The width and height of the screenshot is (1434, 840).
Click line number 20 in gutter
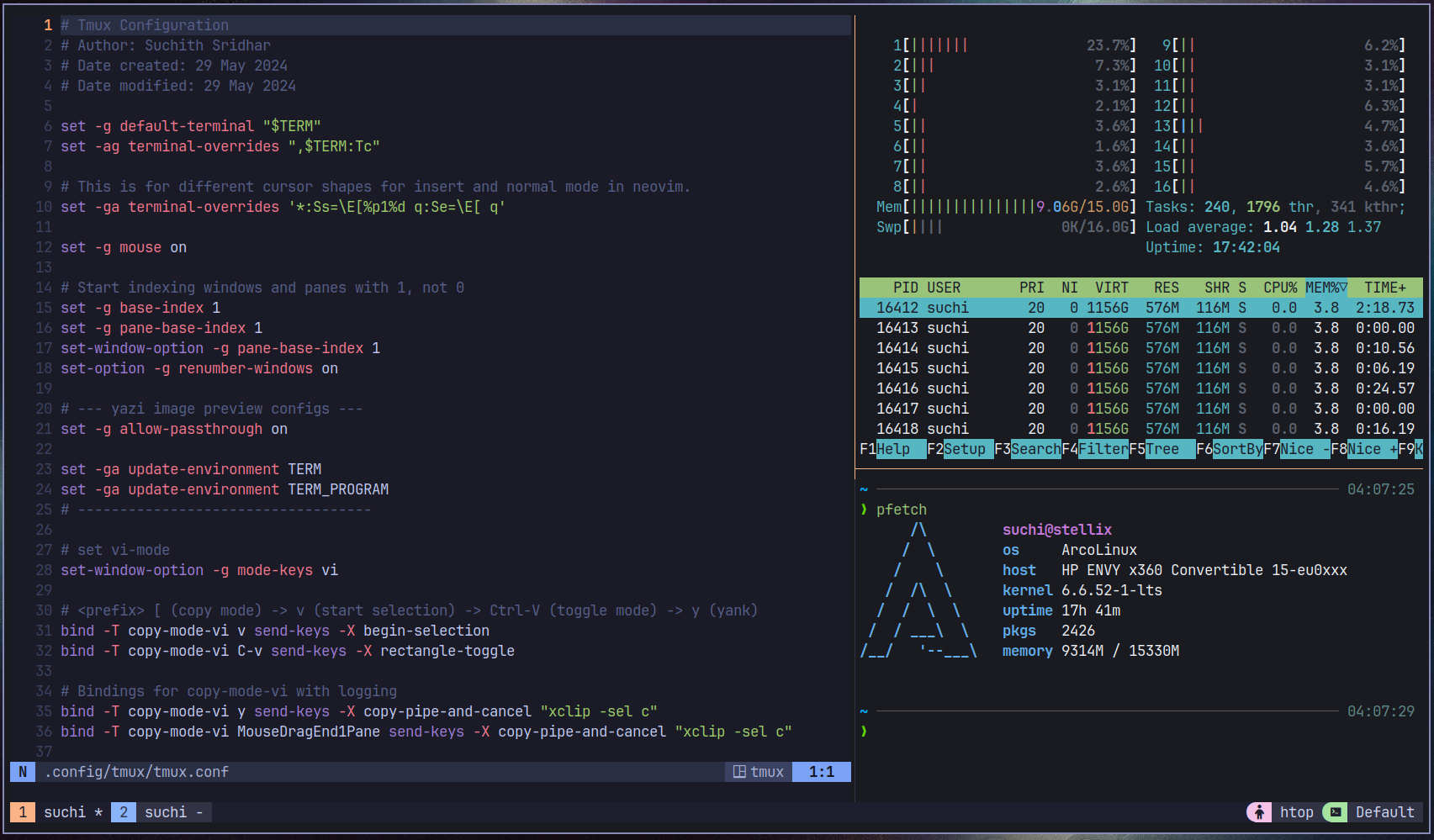(44, 409)
